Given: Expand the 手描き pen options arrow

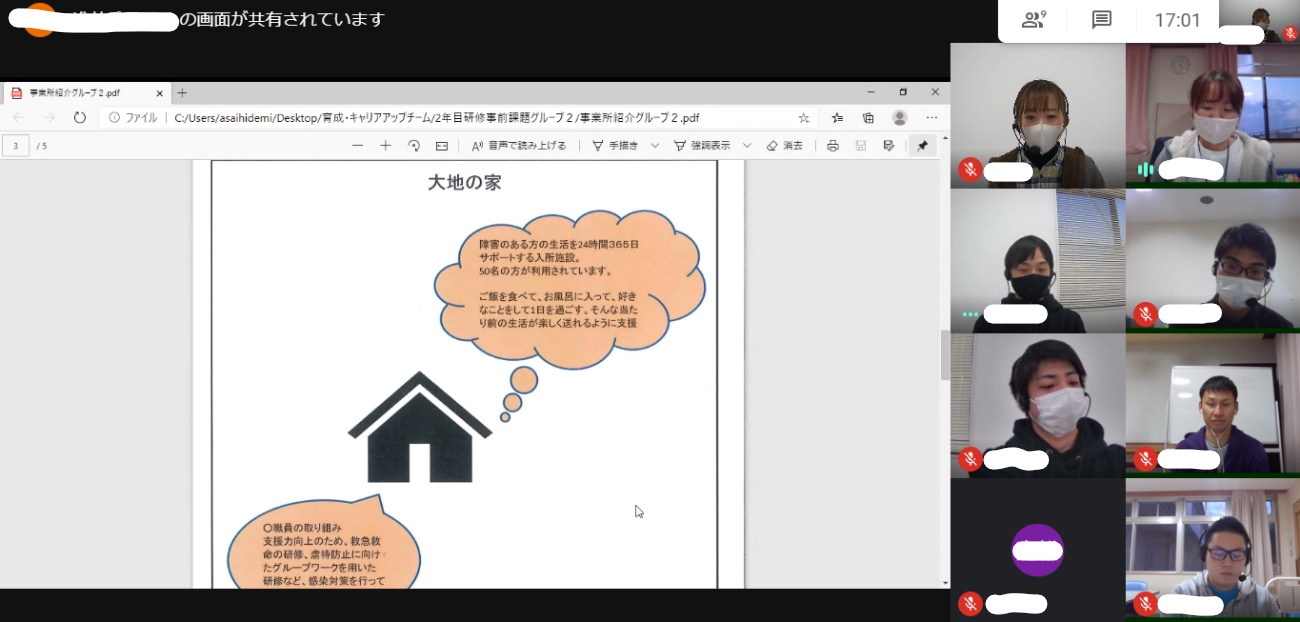Looking at the screenshot, I should [x=655, y=146].
